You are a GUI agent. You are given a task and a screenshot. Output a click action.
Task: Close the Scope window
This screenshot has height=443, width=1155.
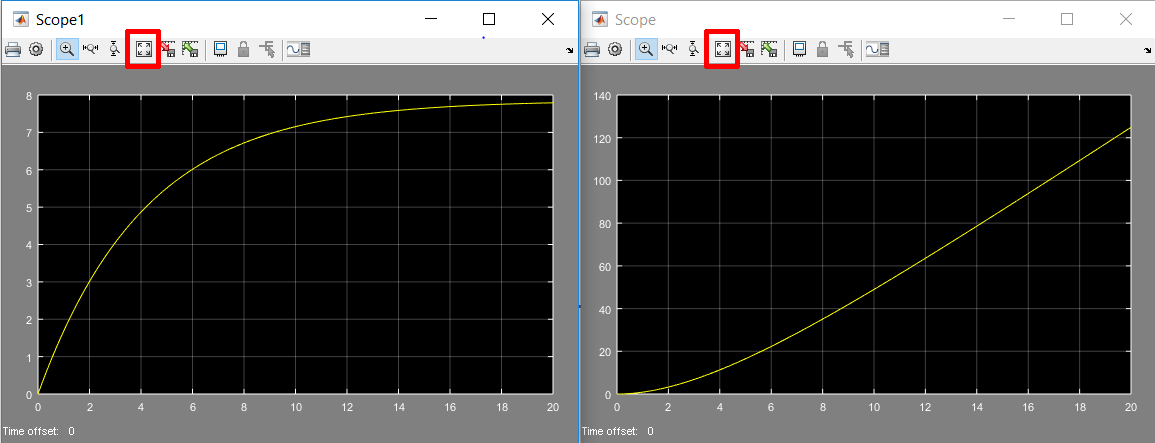1125,20
